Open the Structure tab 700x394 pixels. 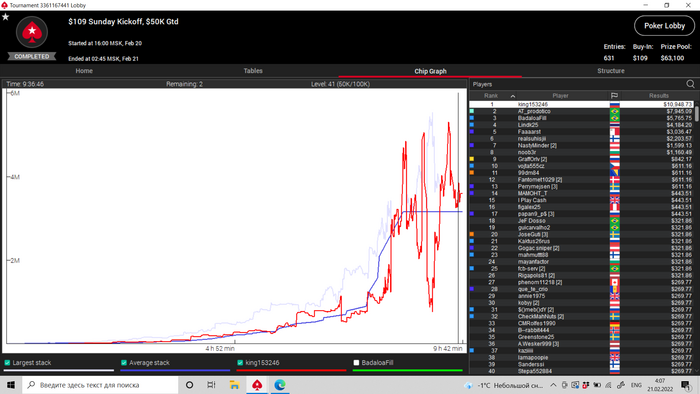611,71
